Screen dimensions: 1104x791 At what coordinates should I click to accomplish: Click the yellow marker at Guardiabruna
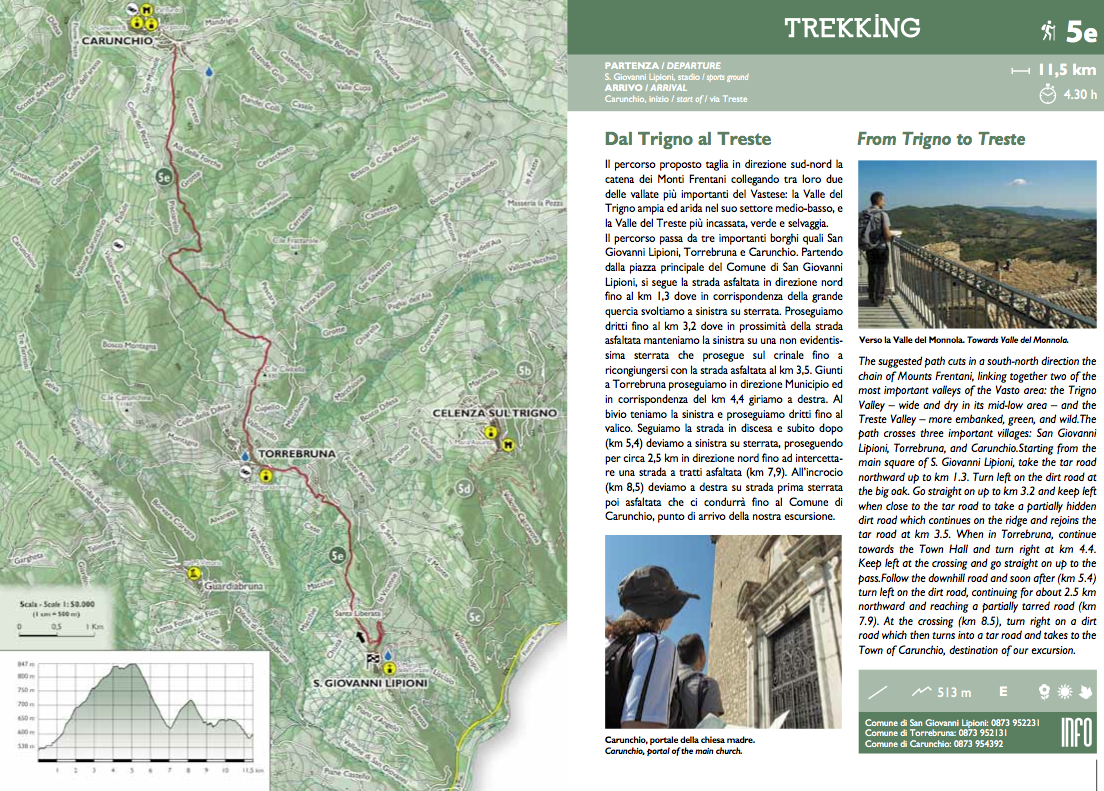(194, 574)
